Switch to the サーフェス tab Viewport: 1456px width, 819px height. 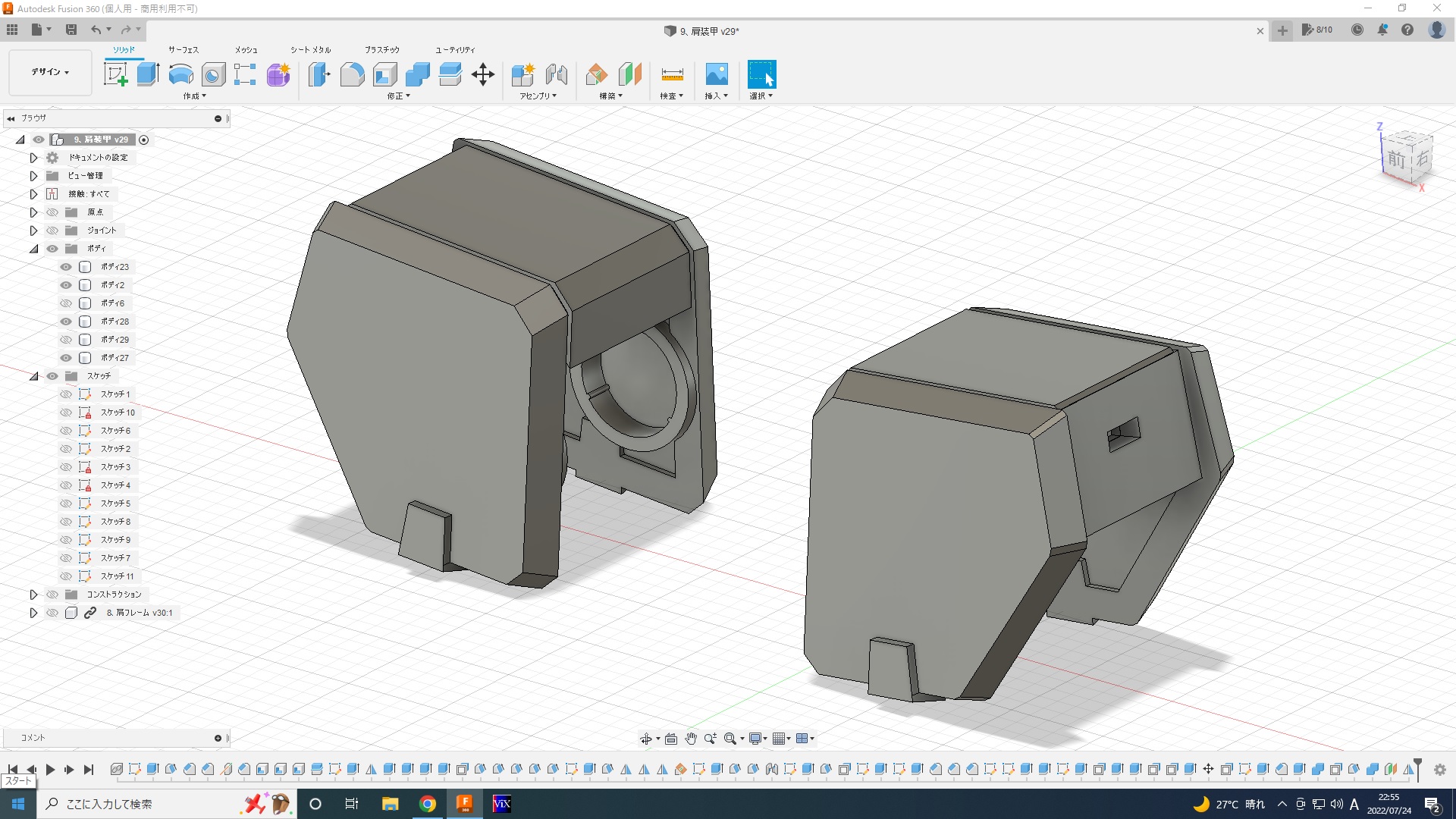pos(183,50)
